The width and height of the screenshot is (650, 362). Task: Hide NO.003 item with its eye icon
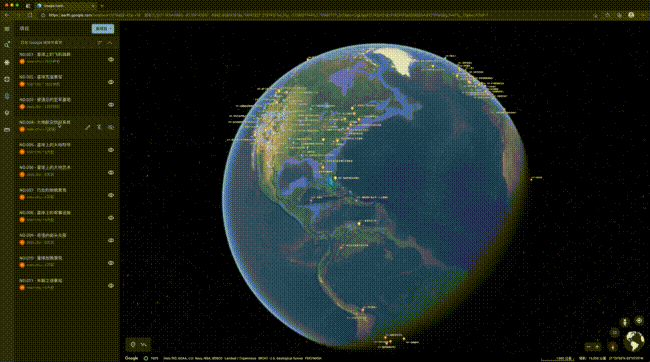pyautogui.click(x=111, y=105)
